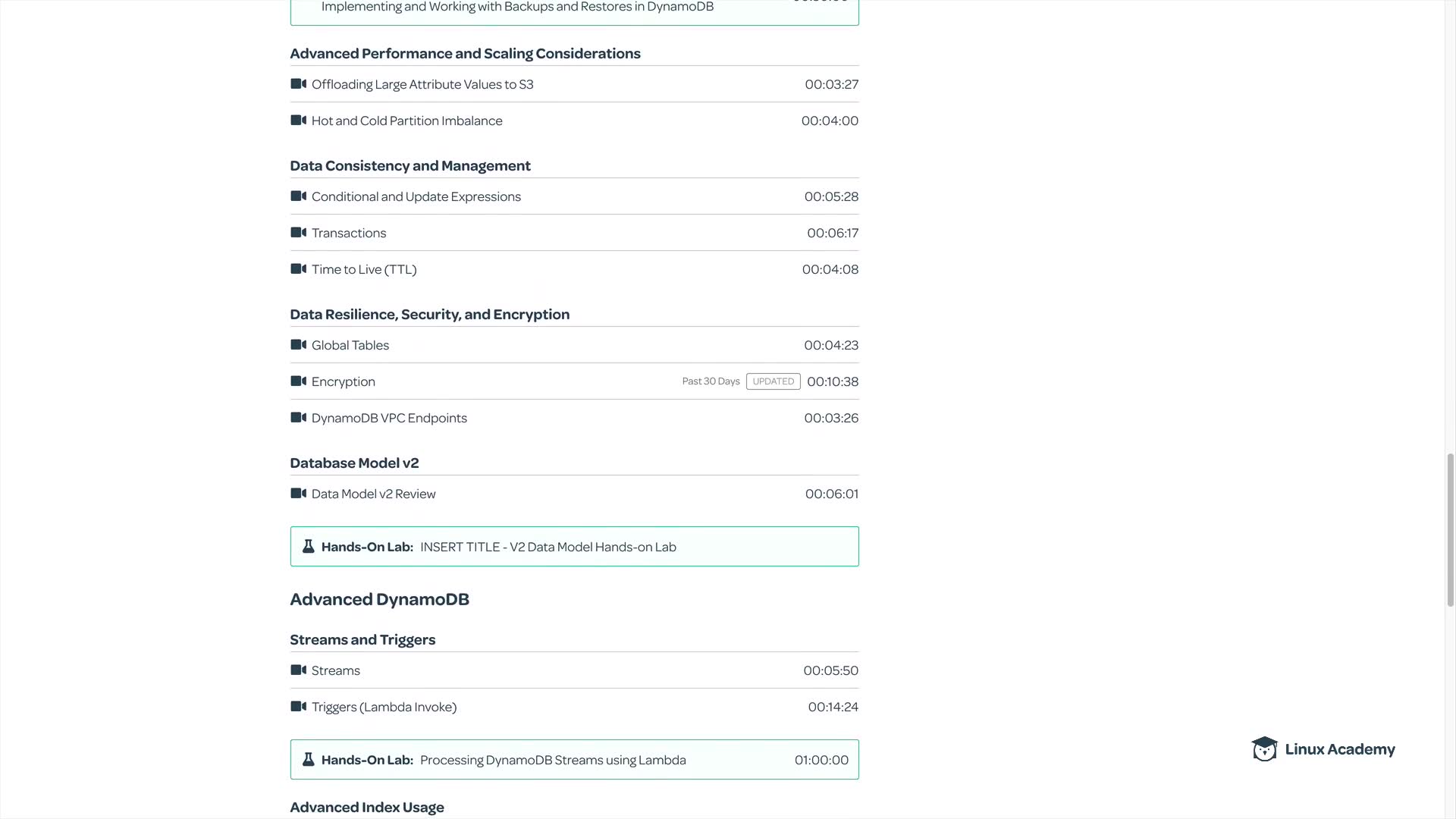This screenshot has width=1456, height=819.
Task: Click the page vertical scrollbar thumb
Action: (x=1451, y=529)
